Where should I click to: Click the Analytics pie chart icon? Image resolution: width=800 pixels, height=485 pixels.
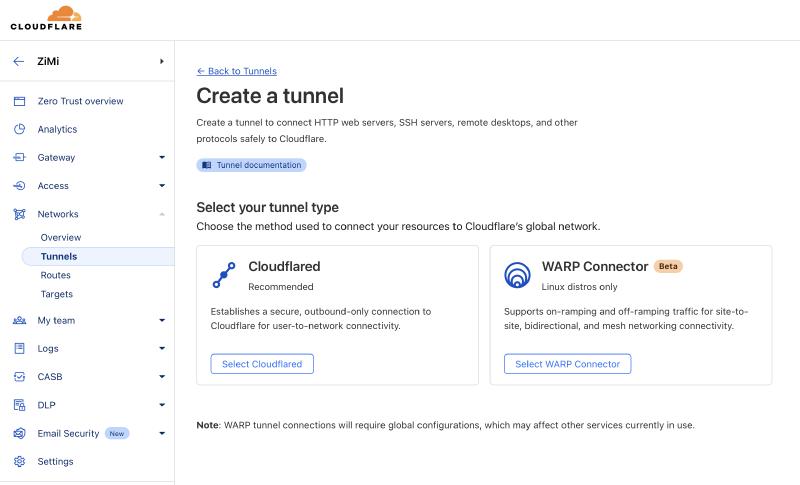pos(19,129)
